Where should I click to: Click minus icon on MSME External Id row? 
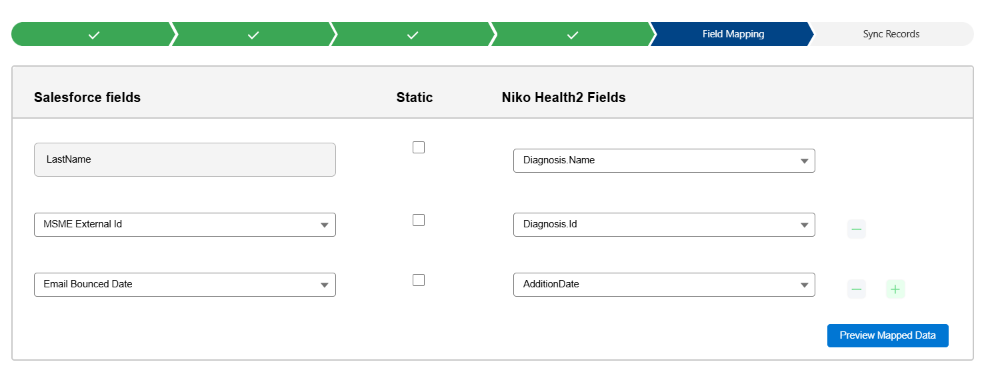click(856, 229)
